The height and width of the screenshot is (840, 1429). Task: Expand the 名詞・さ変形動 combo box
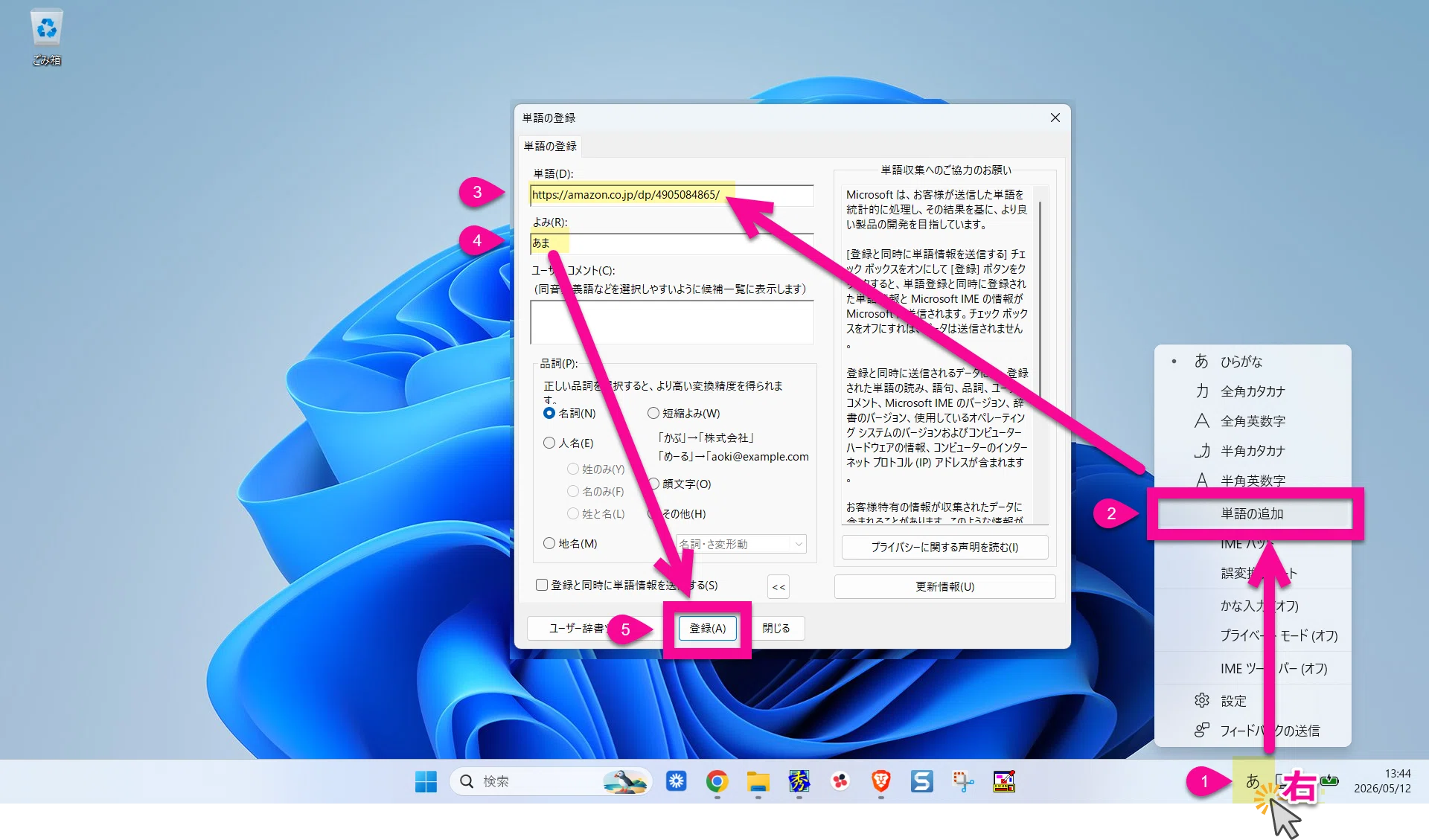pos(741,544)
